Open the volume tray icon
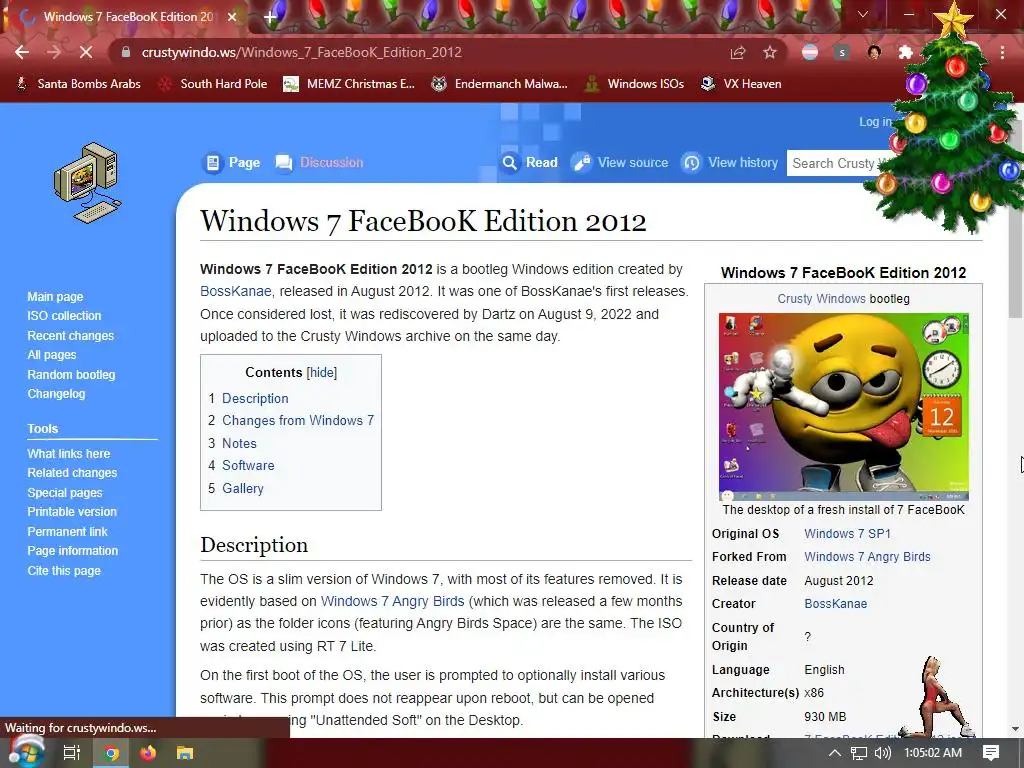The height and width of the screenshot is (768, 1024). pos(882,753)
